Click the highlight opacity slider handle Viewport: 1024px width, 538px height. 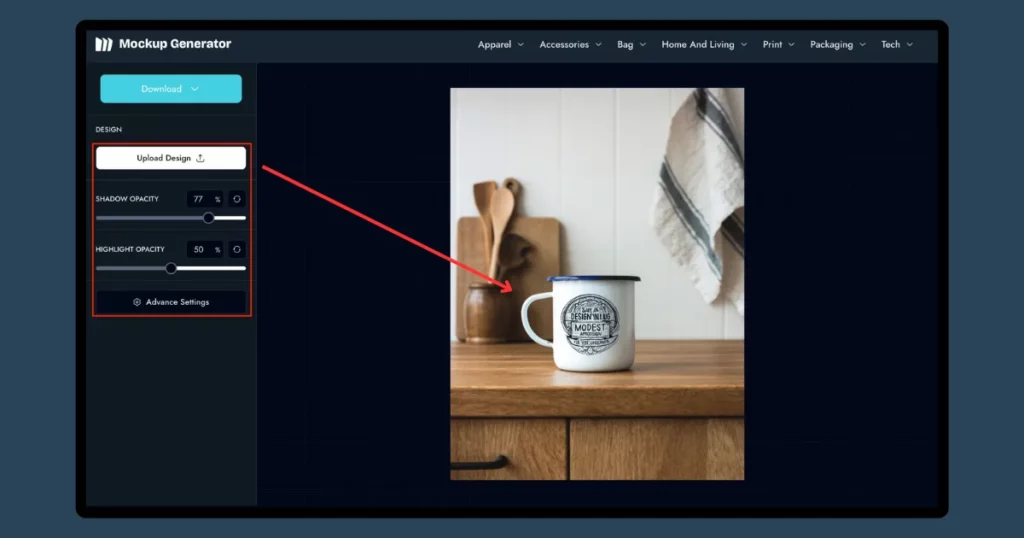pyautogui.click(x=171, y=268)
